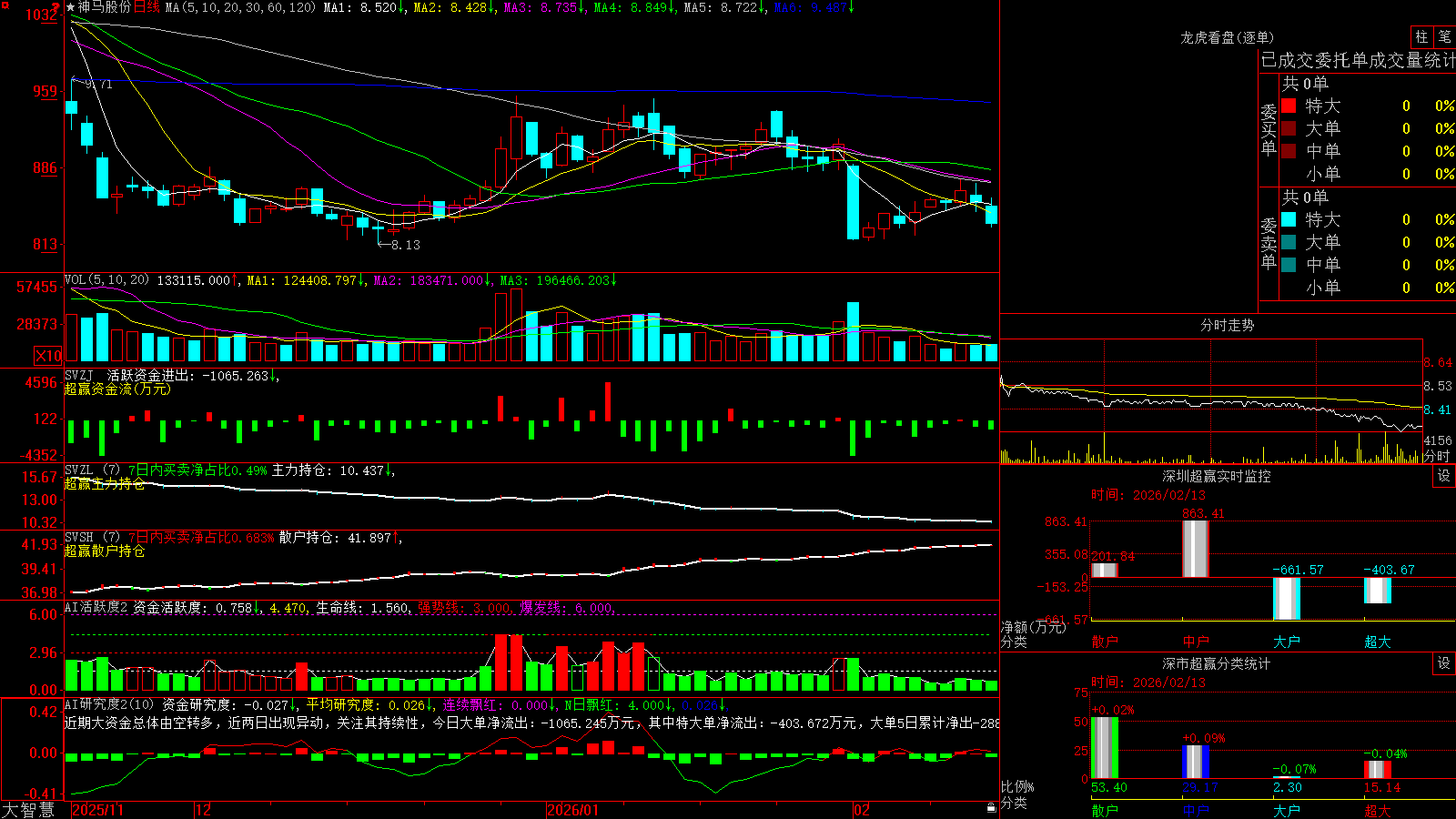This screenshot has width=1456, height=819.
Task: Click the green 散户 bar at 53.40 percent
Action: [1104, 748]
